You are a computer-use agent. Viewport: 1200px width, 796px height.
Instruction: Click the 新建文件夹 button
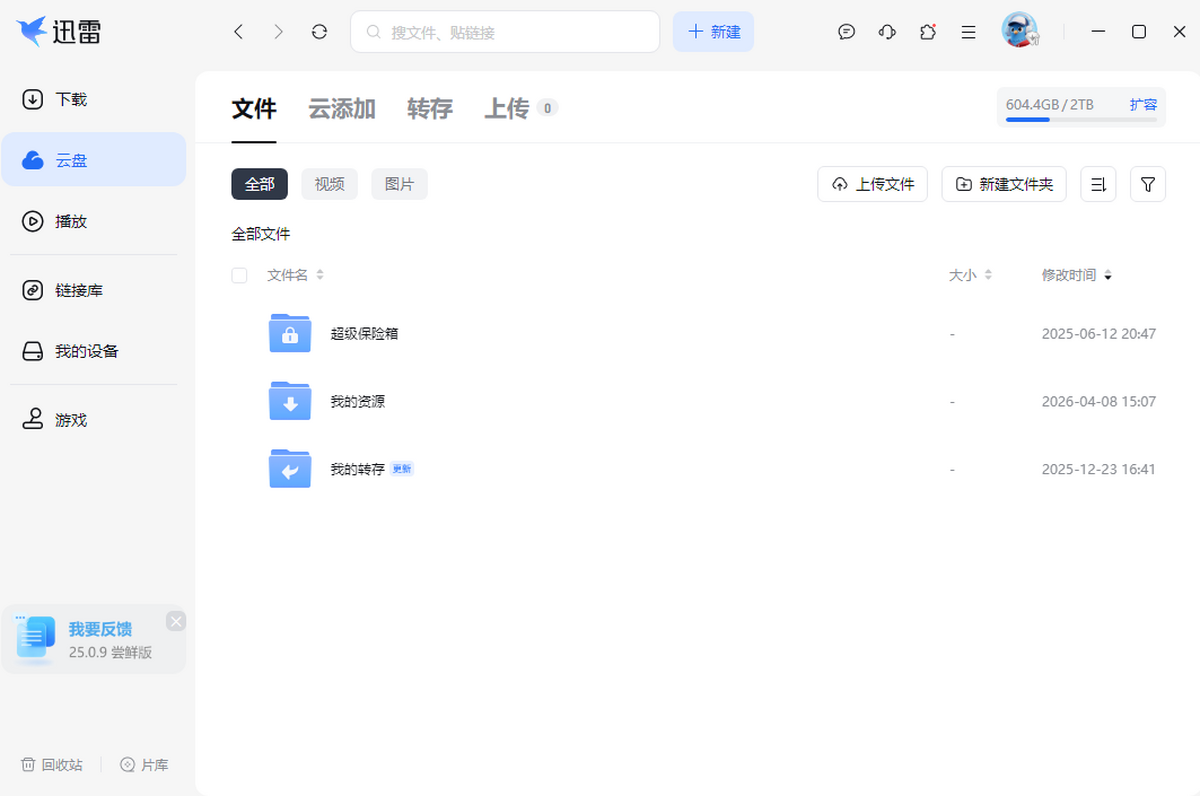(1004, 184)
